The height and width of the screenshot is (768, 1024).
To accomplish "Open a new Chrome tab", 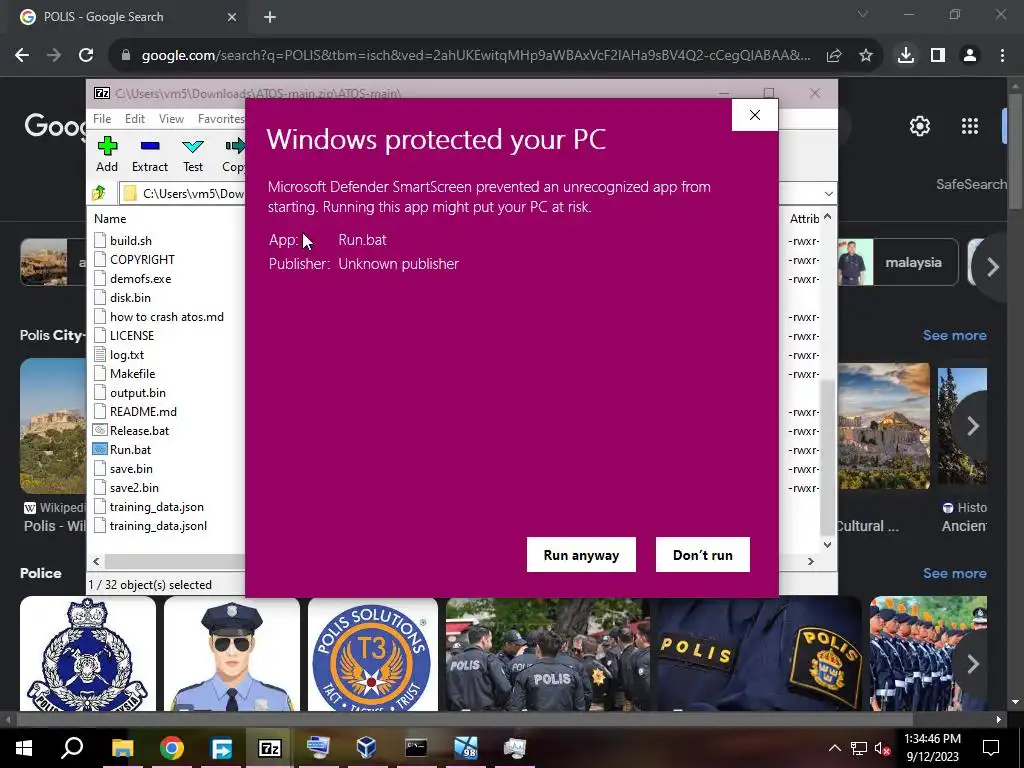I will [x=270, y=18].
